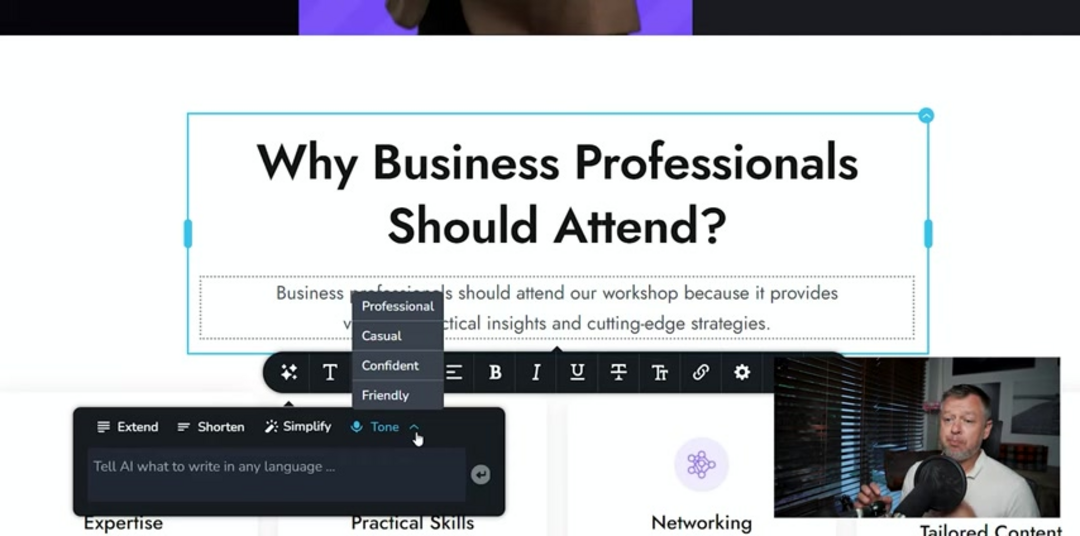Screen dimensions: 1080x536
Task: Apply italic formatting
Action: click(x=536, y=372)
